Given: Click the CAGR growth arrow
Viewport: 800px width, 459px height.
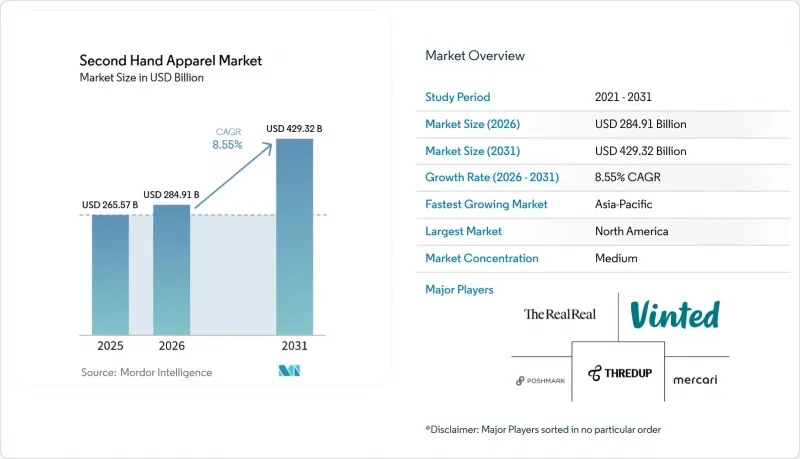Looking at the screenshot, I should pos(234,175).
